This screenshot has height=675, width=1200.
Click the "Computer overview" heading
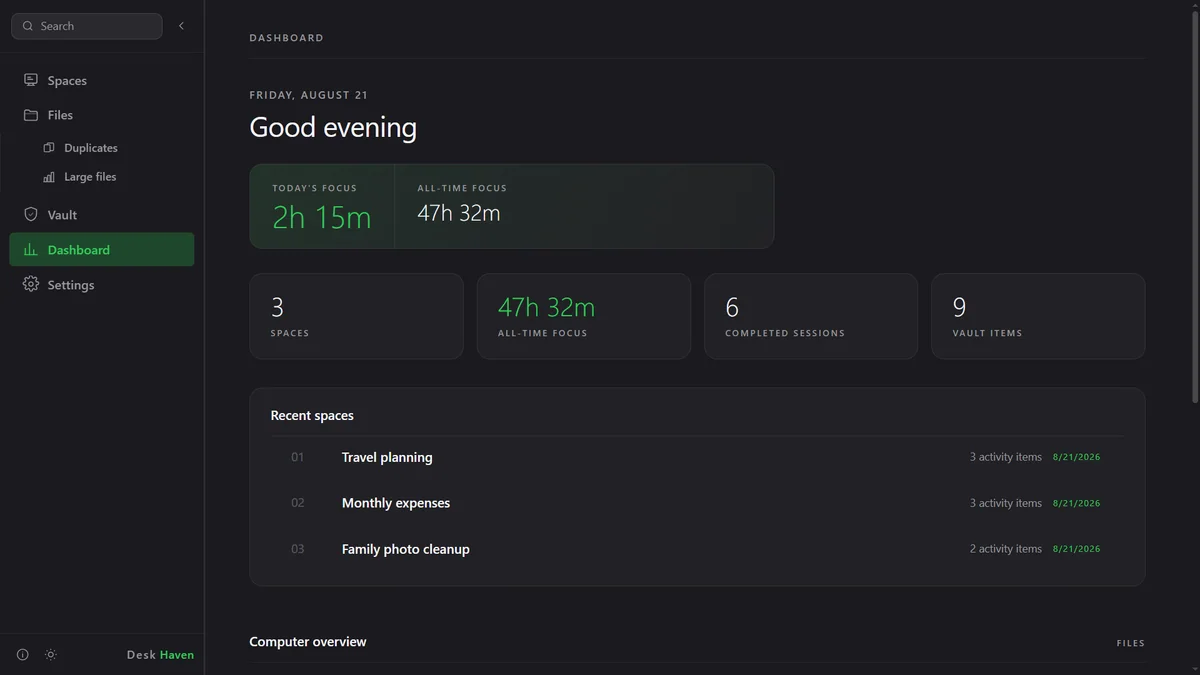click(308, 642)
